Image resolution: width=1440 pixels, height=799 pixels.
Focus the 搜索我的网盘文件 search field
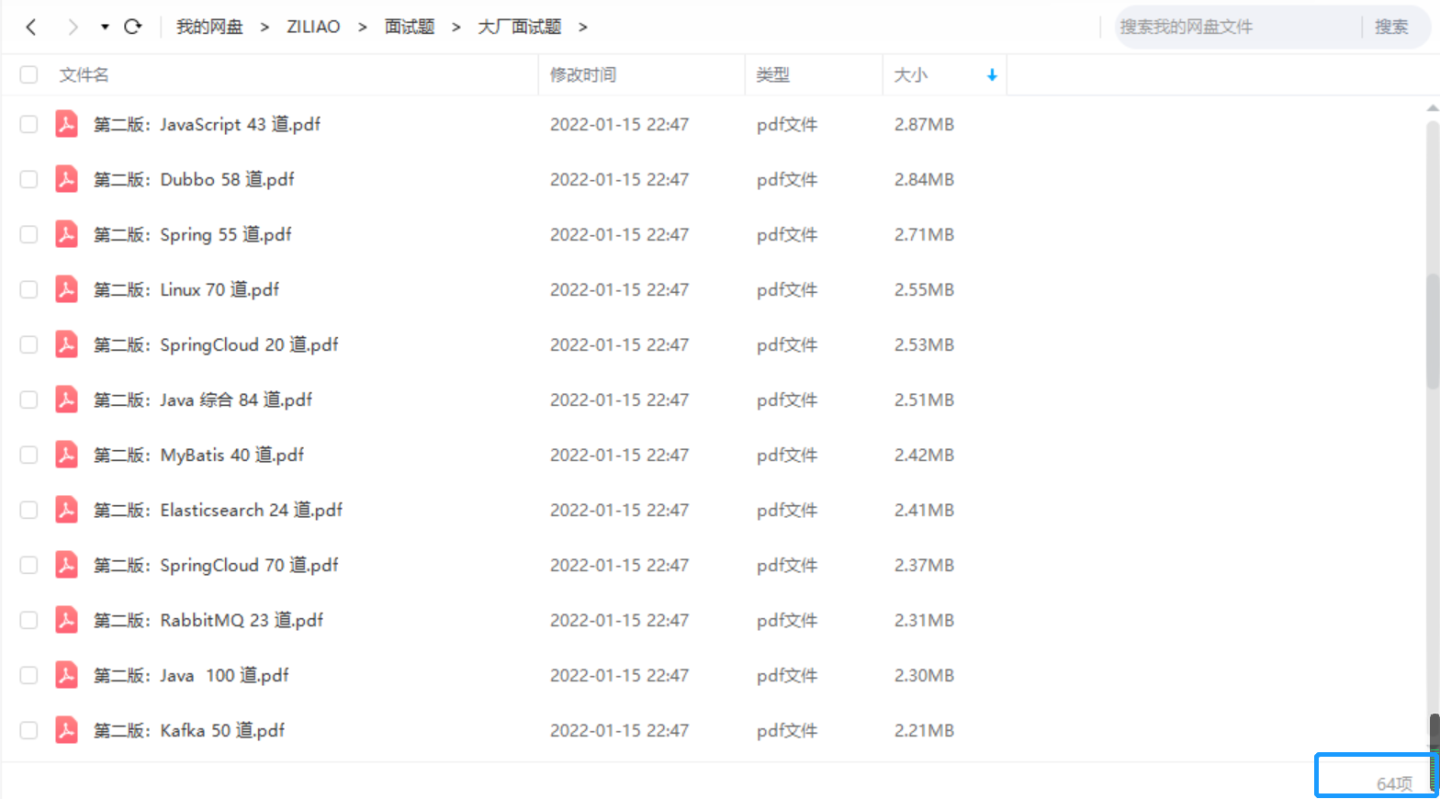click(1238, 27)
